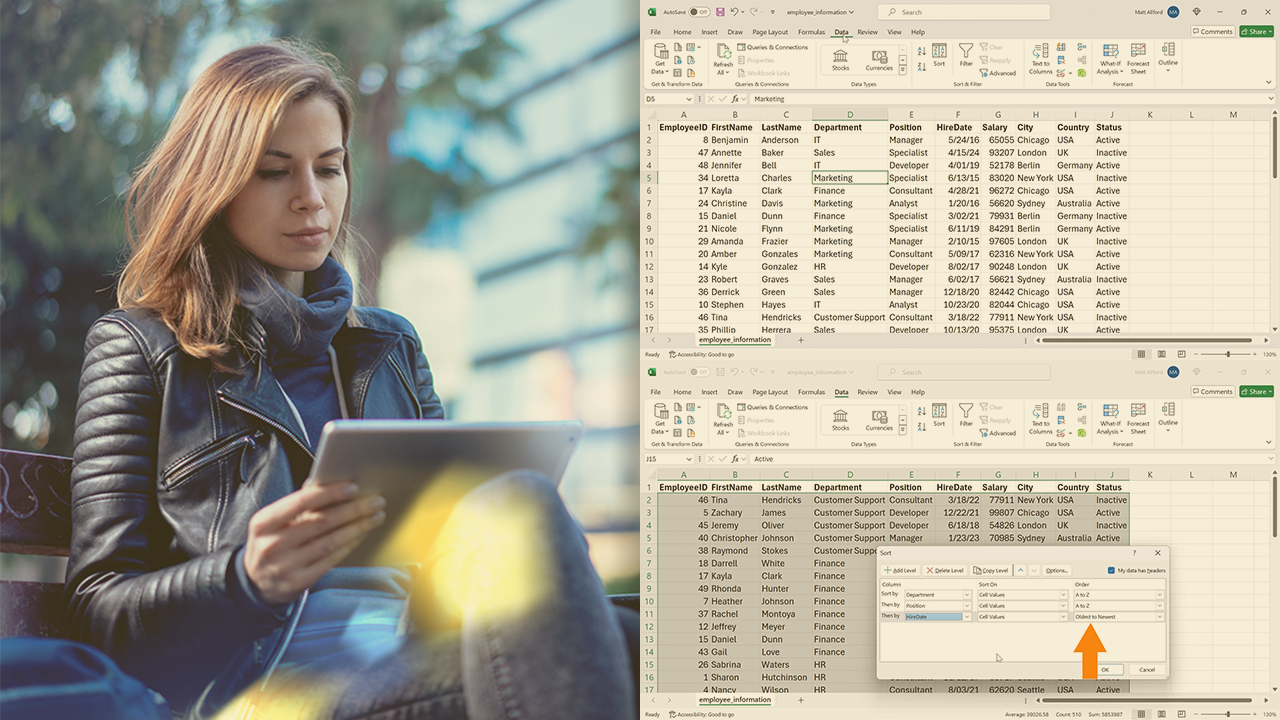Viewport: 1280px width, 720px height.
Task: Click Add Level in the Sort dialog
Action: point(900,570)
